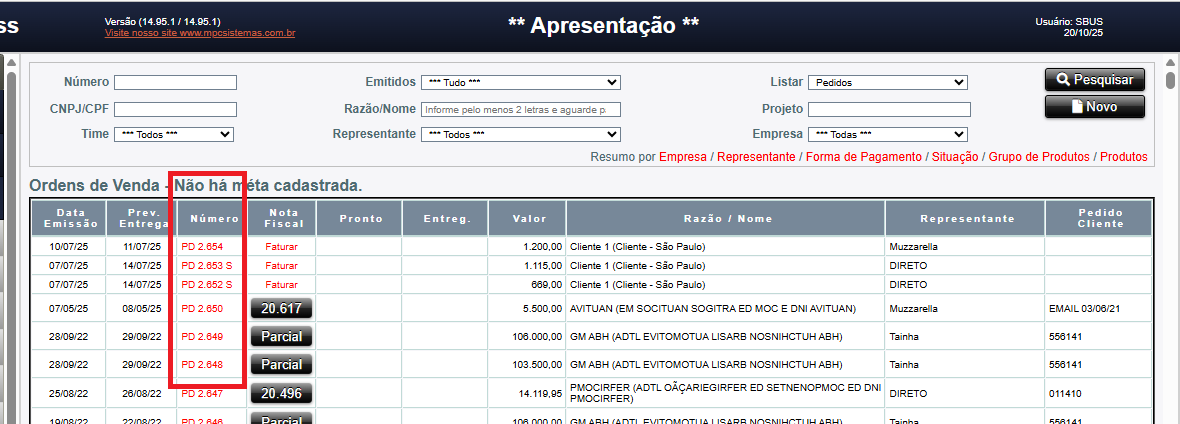Image resolution: width=1180 pixels, height=424 pixels.
Task: Click the Novo button to create order
Action: (x=1094, y=106)
